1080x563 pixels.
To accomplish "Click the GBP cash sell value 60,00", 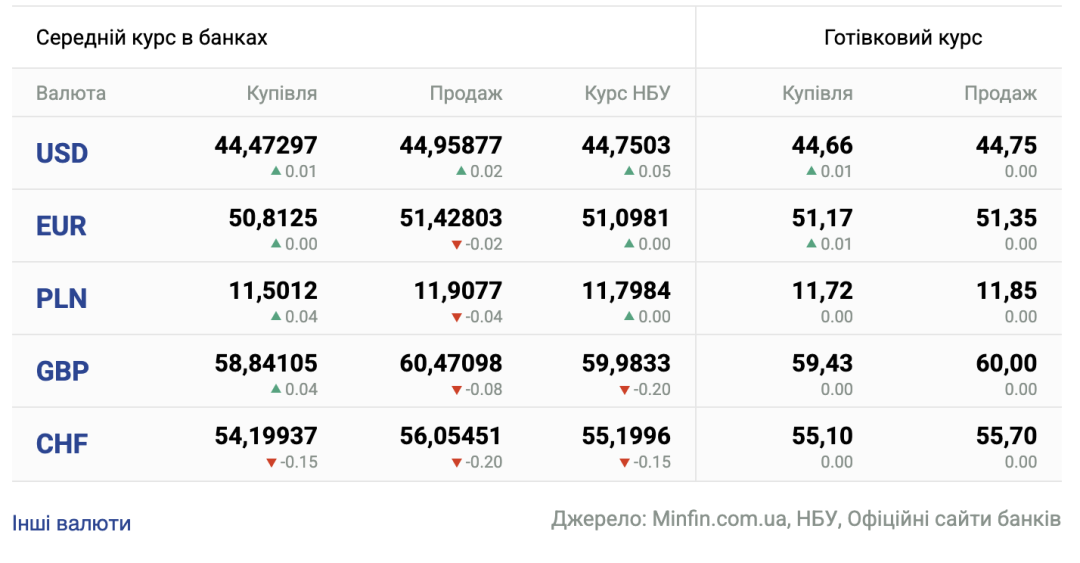I will [x=1006, y=363].
